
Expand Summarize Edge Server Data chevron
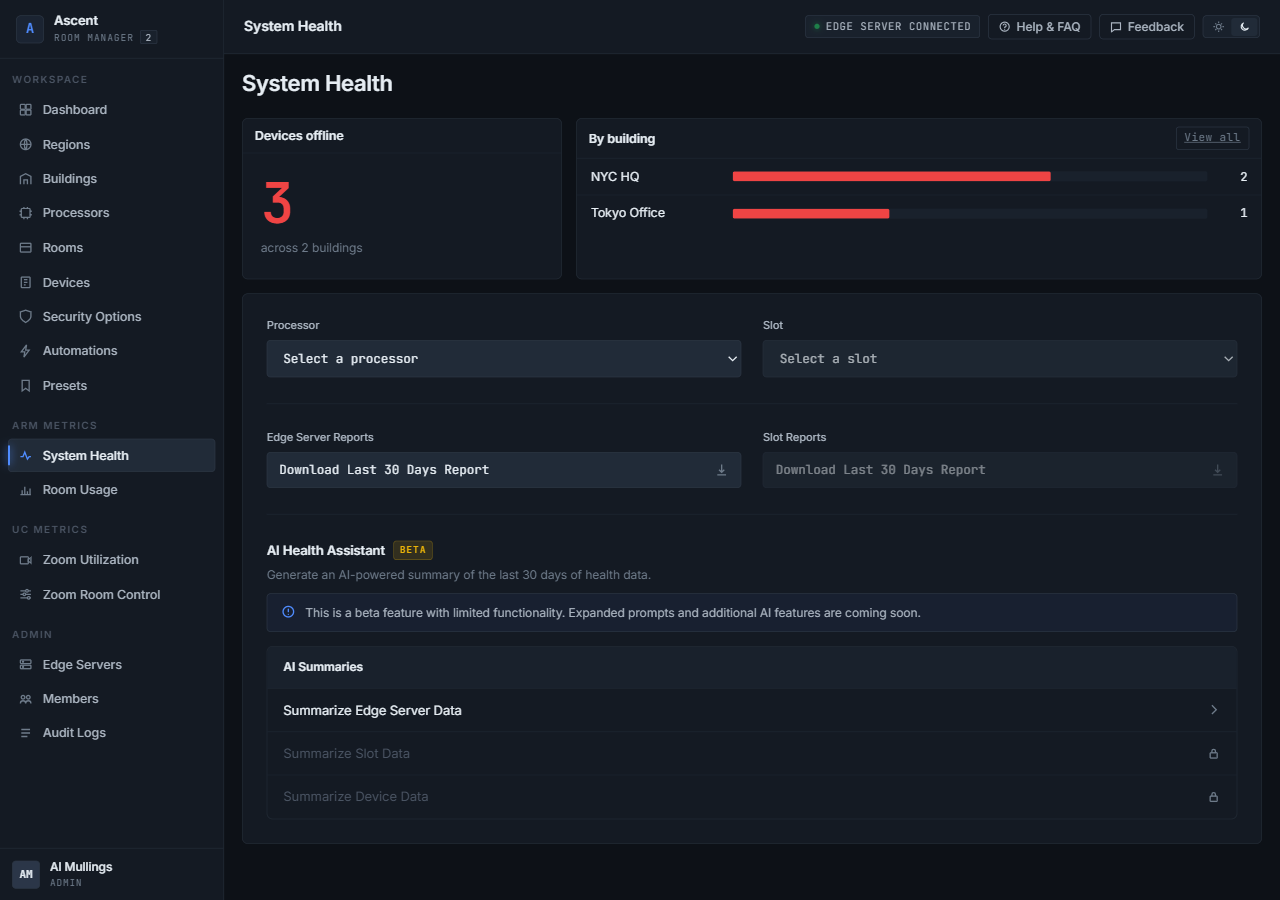1214,710
